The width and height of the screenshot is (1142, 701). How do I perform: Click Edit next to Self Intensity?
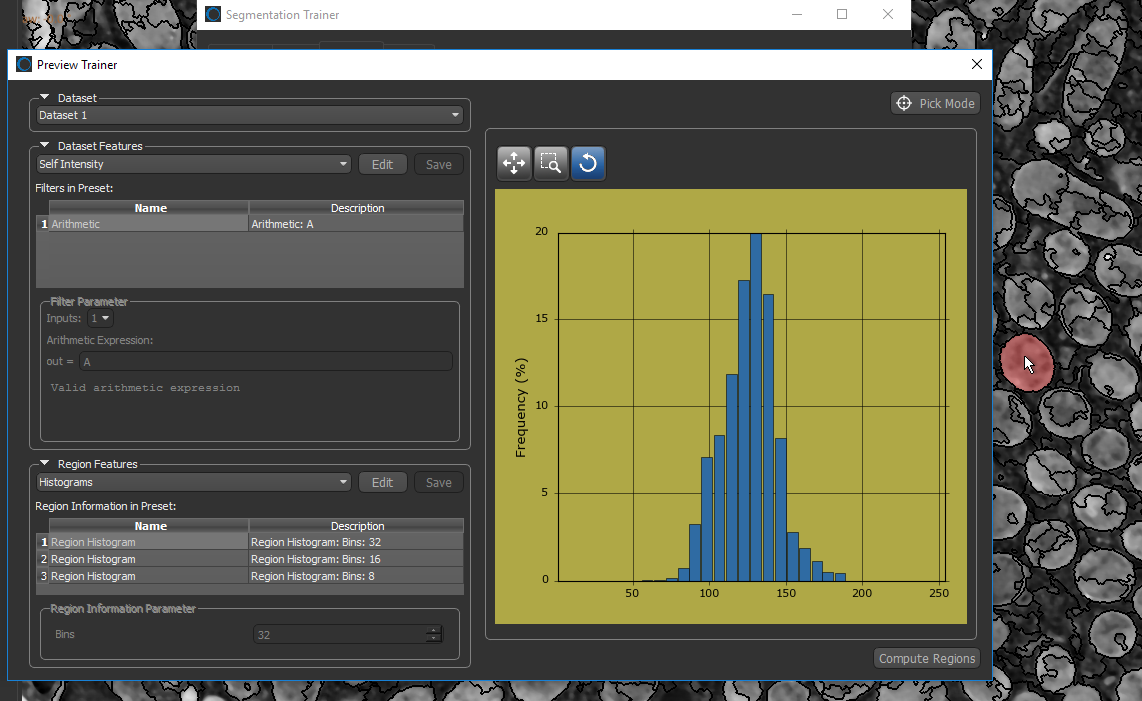click(x=382, y=164)
